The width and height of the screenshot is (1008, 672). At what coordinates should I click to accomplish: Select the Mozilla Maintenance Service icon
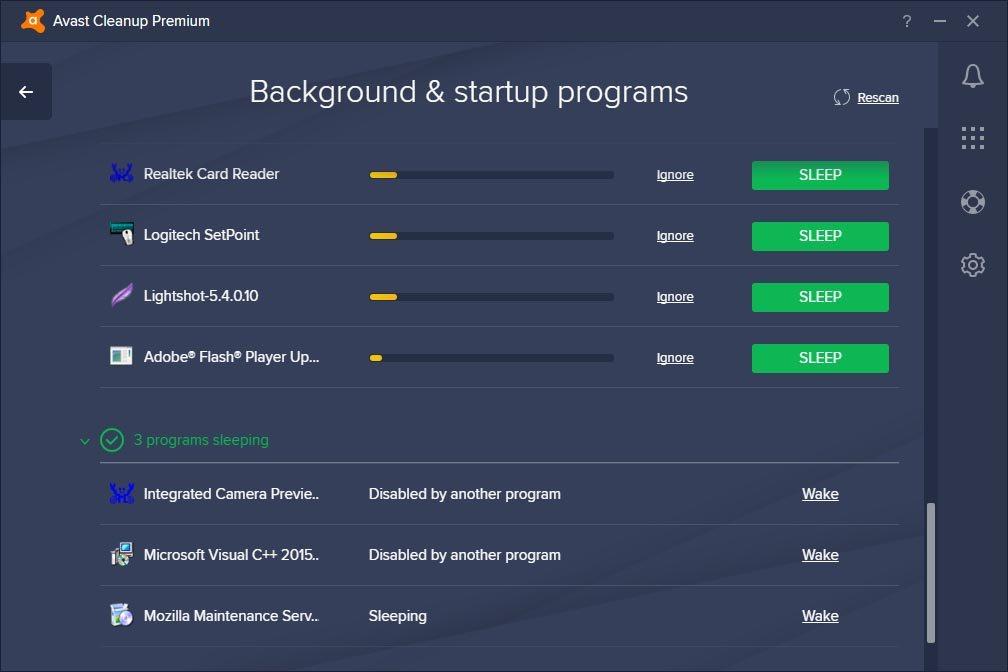point(120,616)
